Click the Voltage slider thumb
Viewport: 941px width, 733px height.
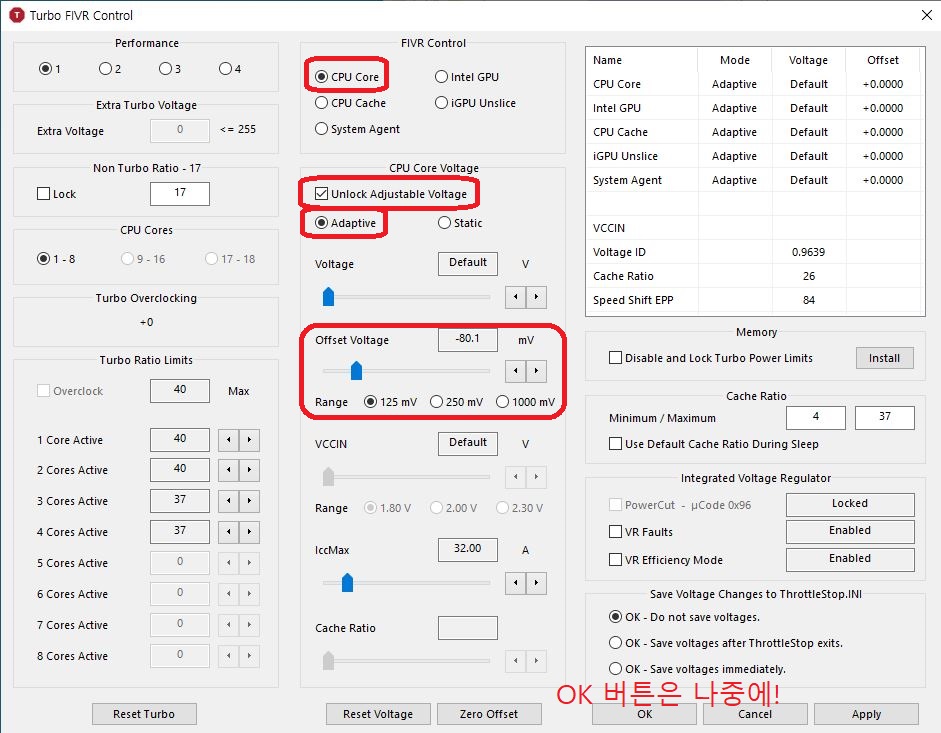(328, 297)
